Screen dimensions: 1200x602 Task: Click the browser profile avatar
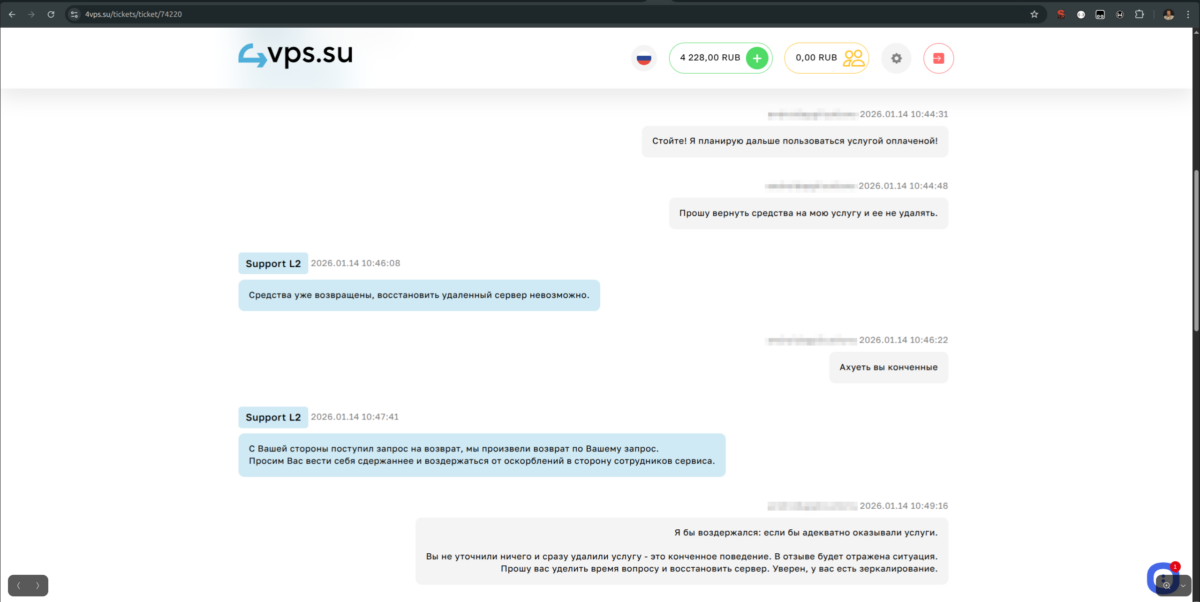point(1169,14)
